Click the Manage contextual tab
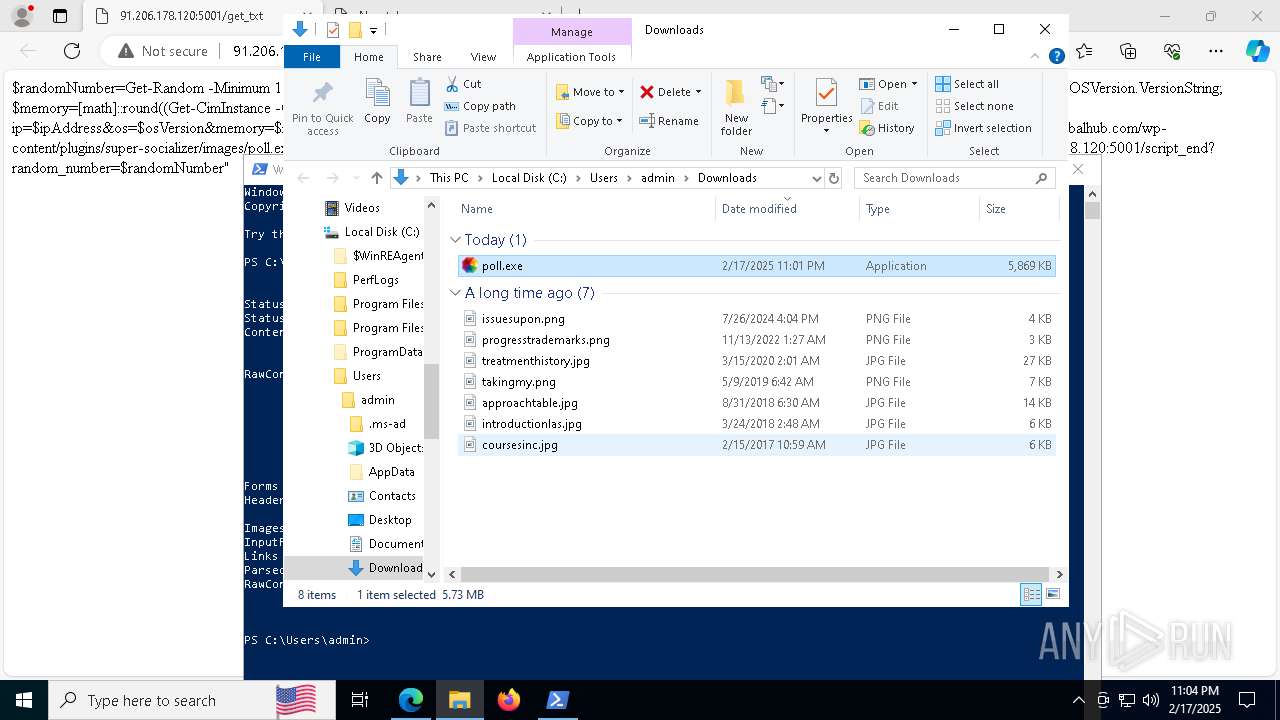 (x=572, y=32)
